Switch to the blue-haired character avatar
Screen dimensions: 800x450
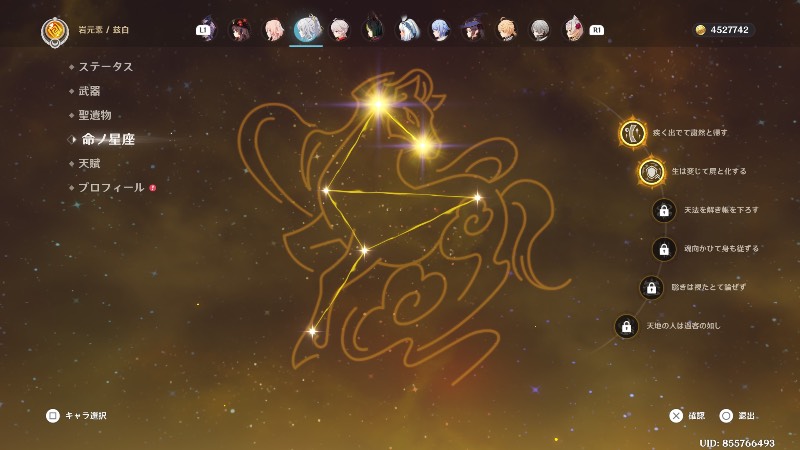point(440,30)
